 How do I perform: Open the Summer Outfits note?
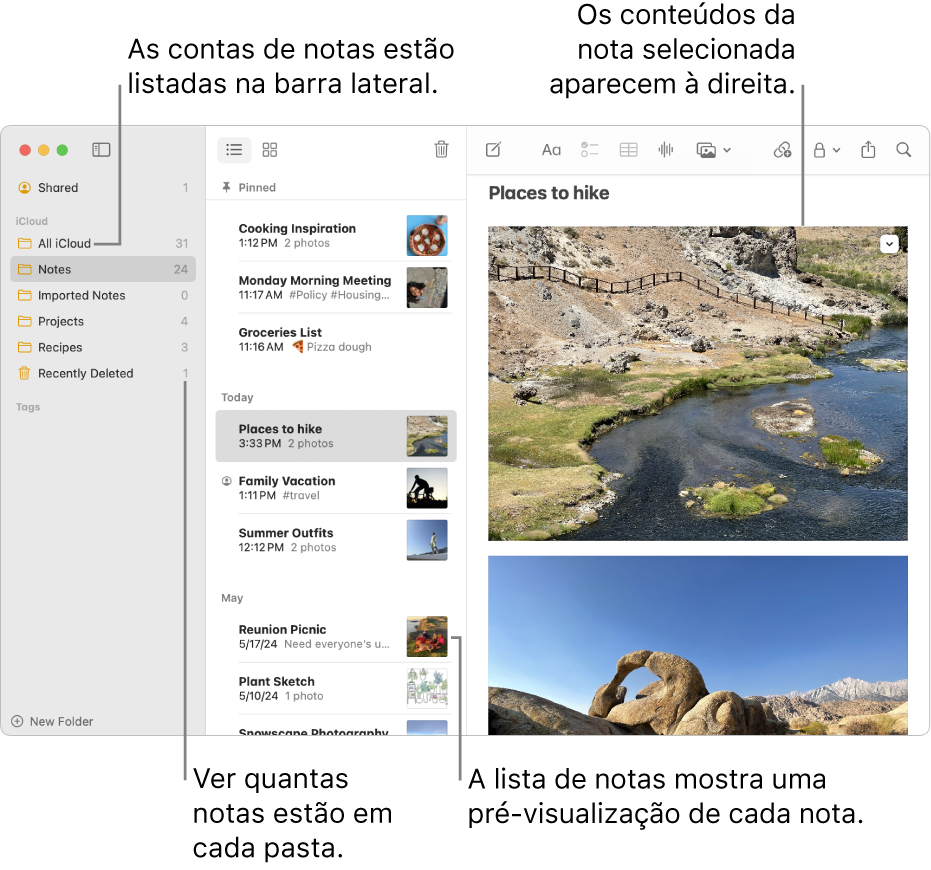pos(335,540)
